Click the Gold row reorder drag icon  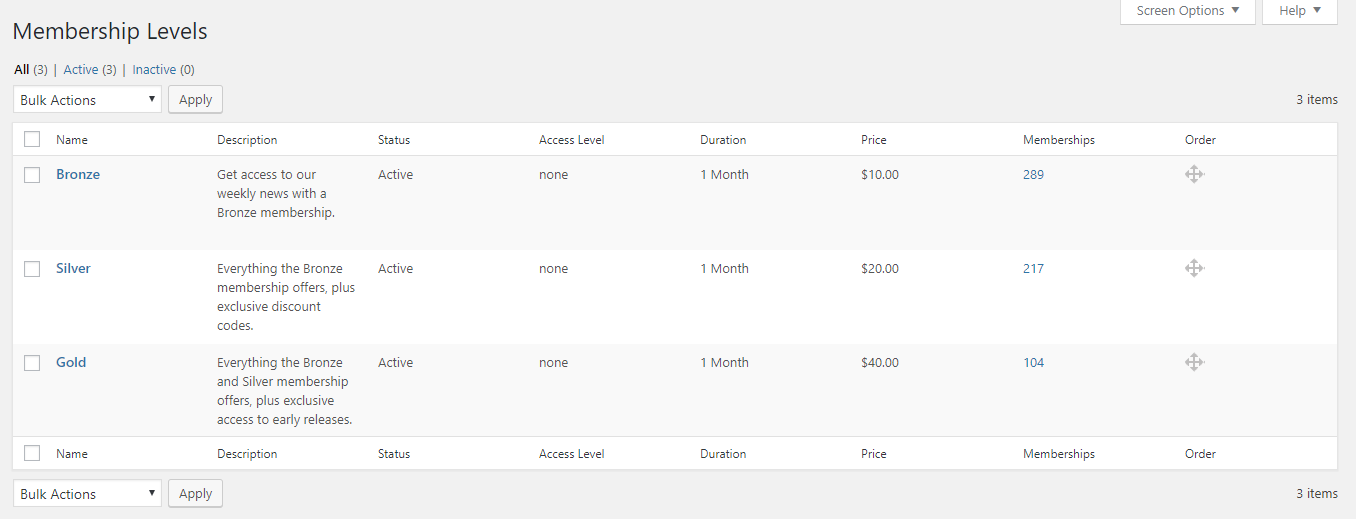tap(1193, 362)
